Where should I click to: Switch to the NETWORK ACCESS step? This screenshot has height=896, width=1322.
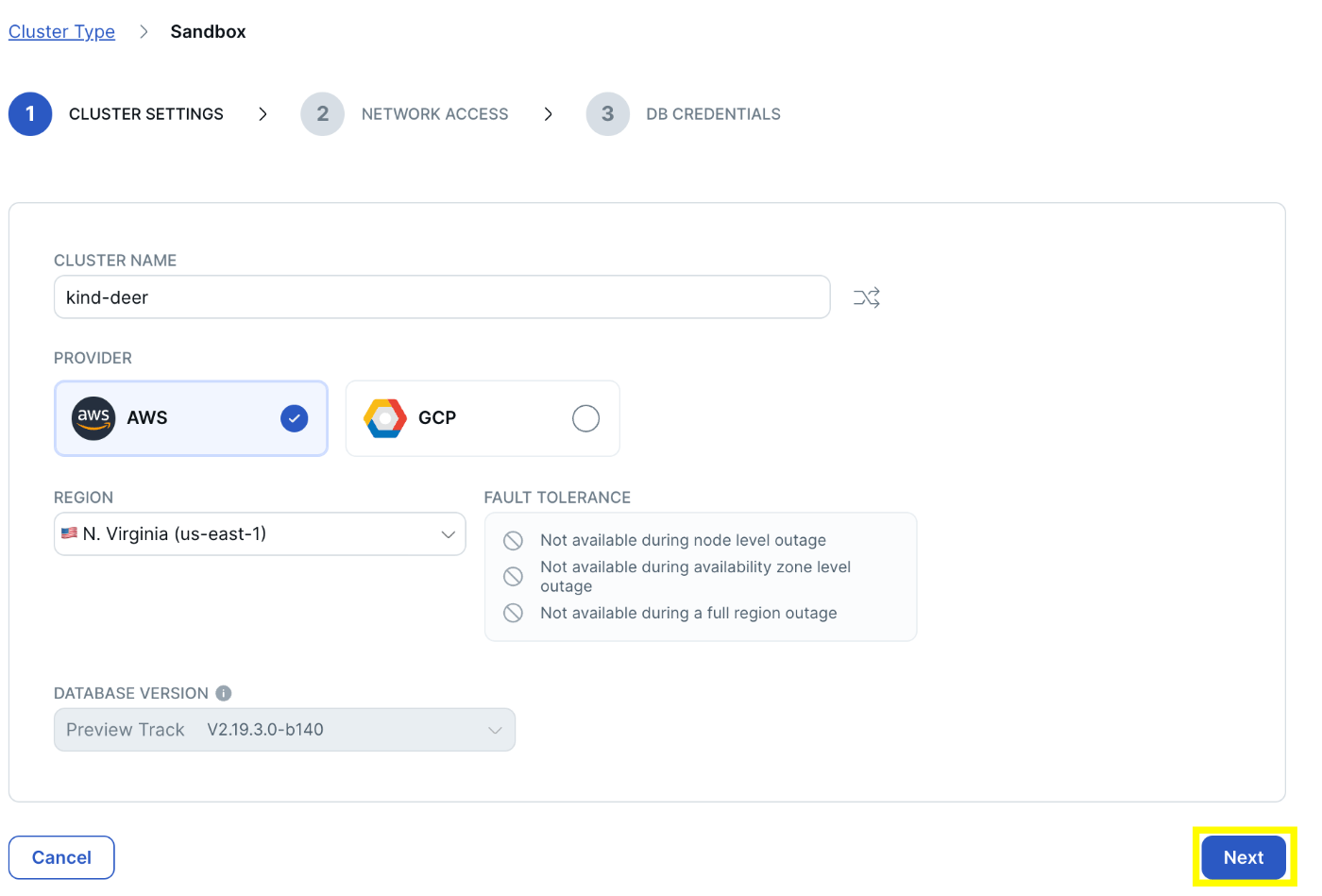[434, 113]
